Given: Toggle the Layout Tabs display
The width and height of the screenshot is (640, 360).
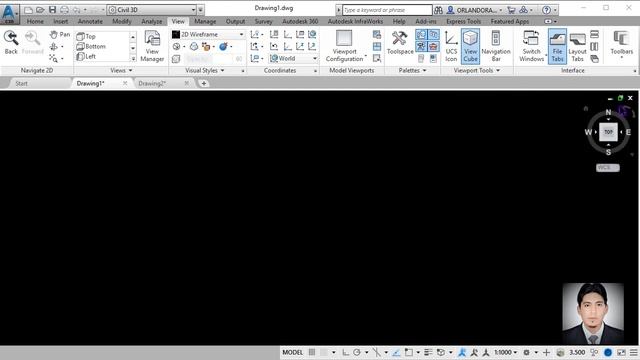Looking at the screenshot, I should coord(577,46).
